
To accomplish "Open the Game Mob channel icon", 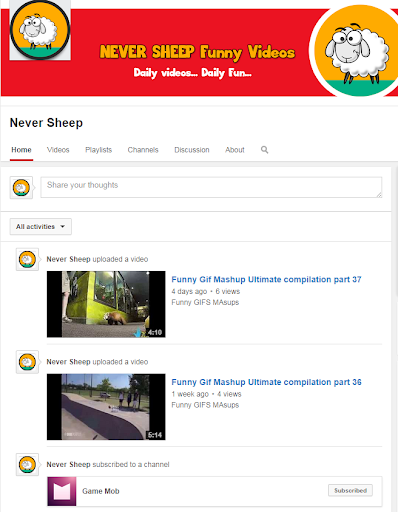I will [62, 491].
